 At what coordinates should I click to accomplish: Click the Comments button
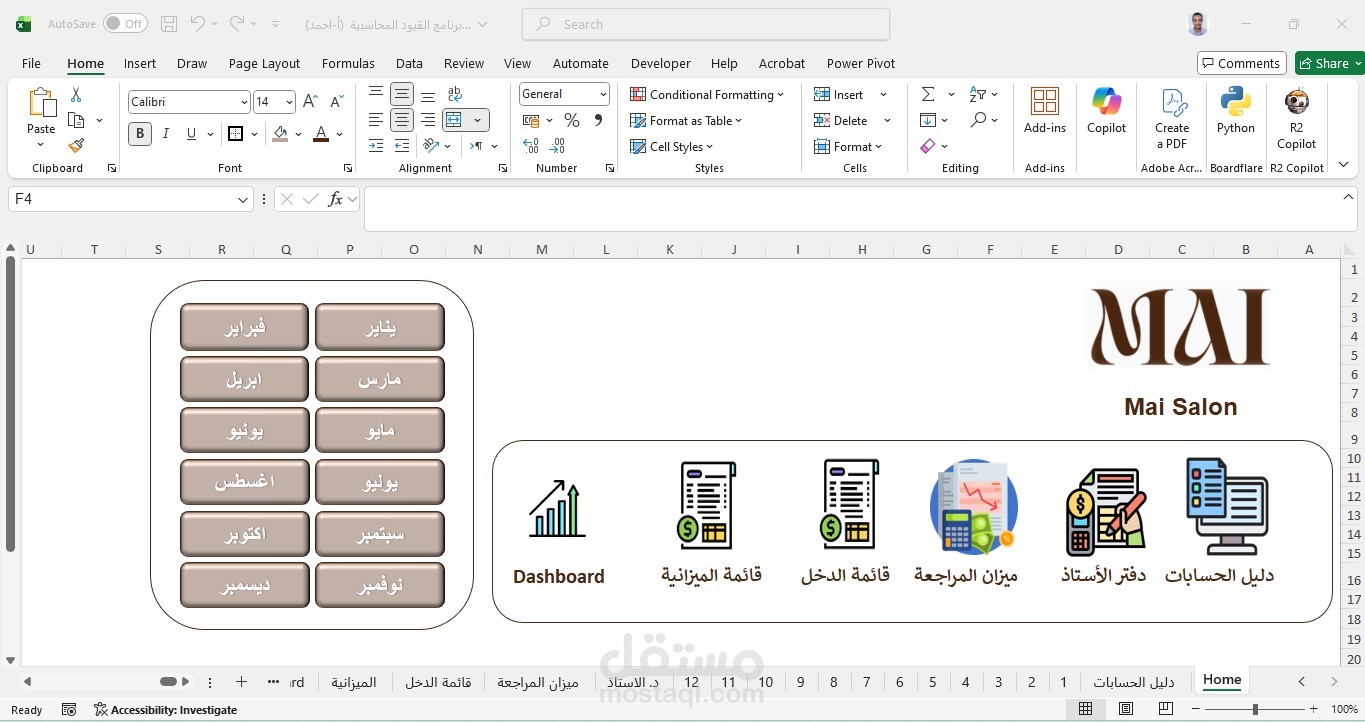(x=1241, y=63)
